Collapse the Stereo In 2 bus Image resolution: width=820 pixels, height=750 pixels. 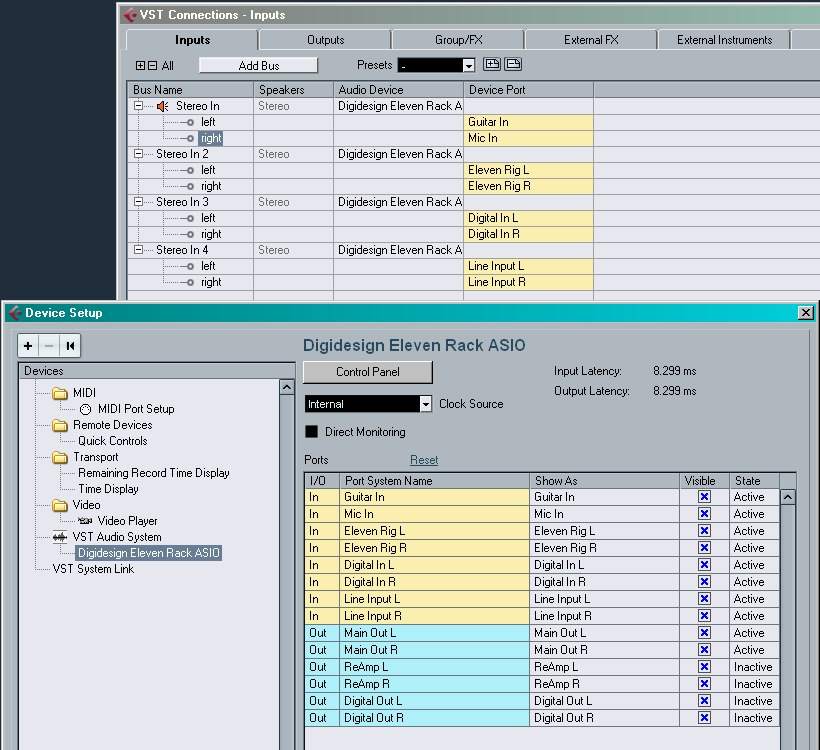pyautogui.click(x=138, y=154)
